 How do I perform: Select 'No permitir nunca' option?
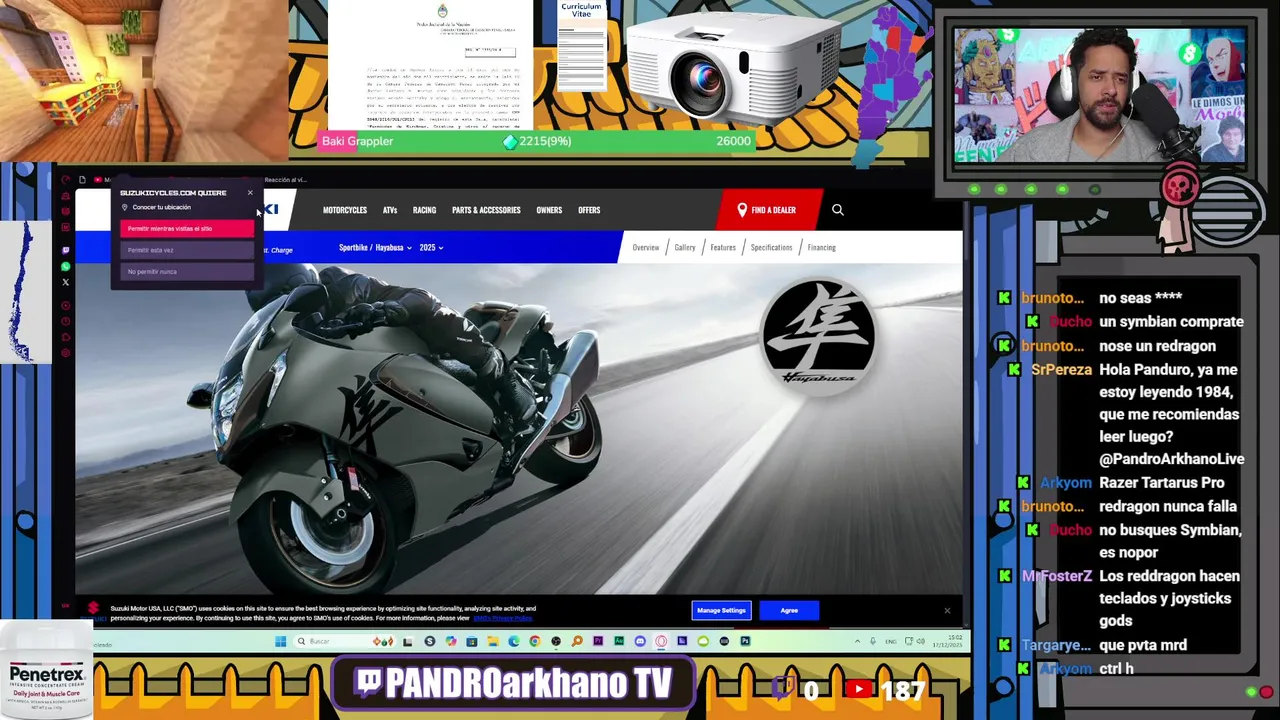187,272
